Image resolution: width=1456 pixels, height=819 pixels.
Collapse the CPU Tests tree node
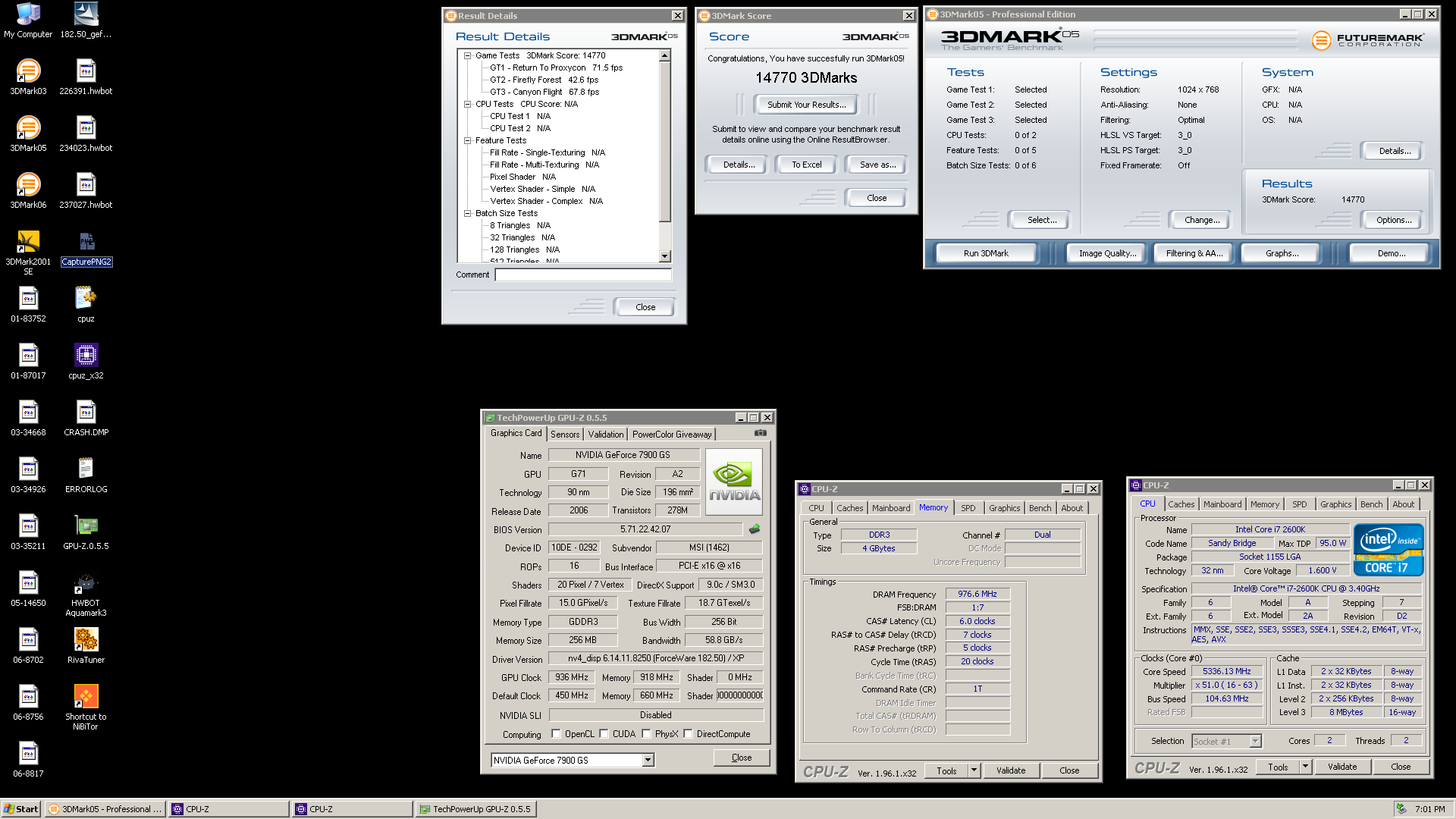(x=468, y=104)
